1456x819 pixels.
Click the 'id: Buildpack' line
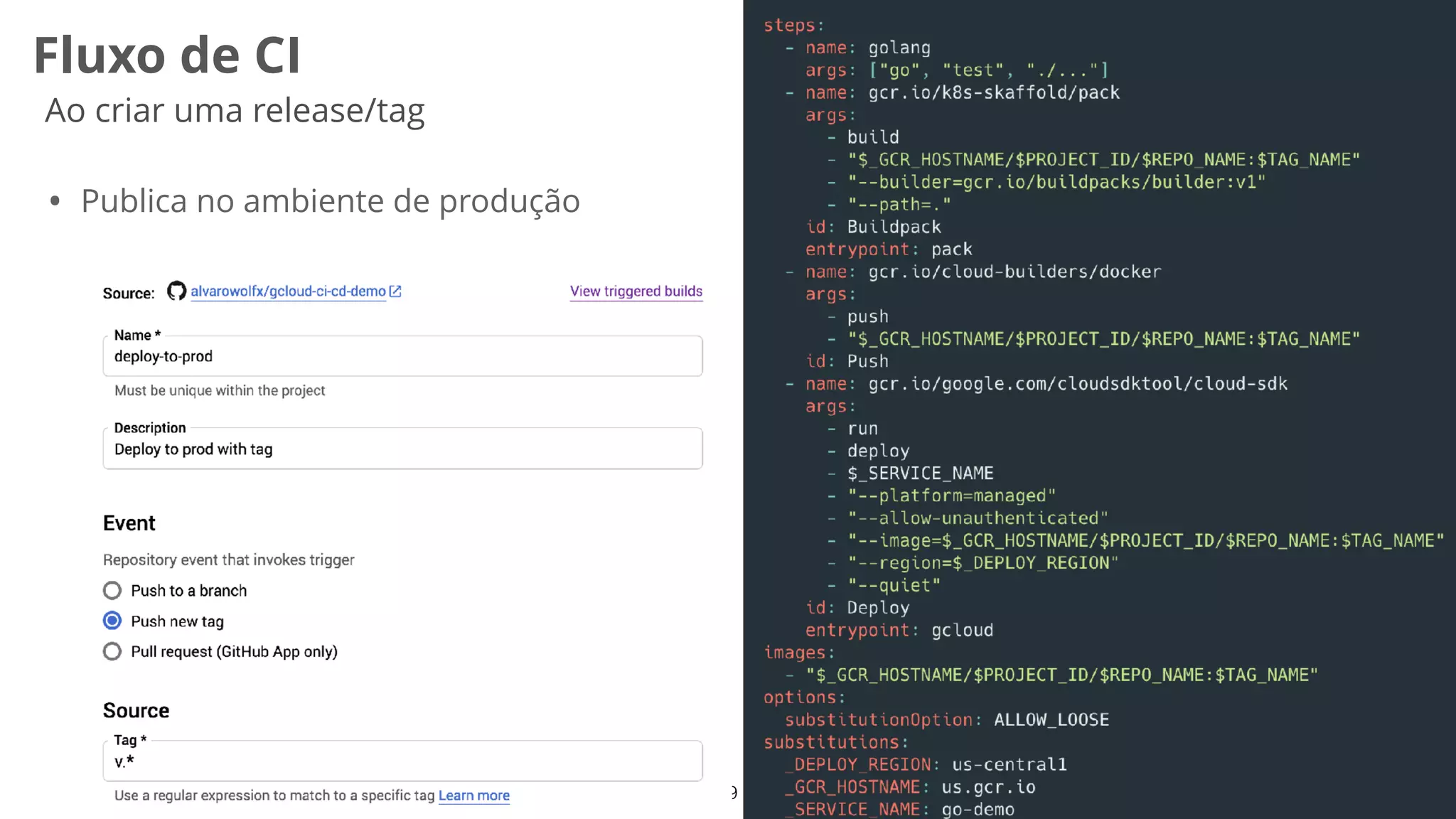(873, 227)
